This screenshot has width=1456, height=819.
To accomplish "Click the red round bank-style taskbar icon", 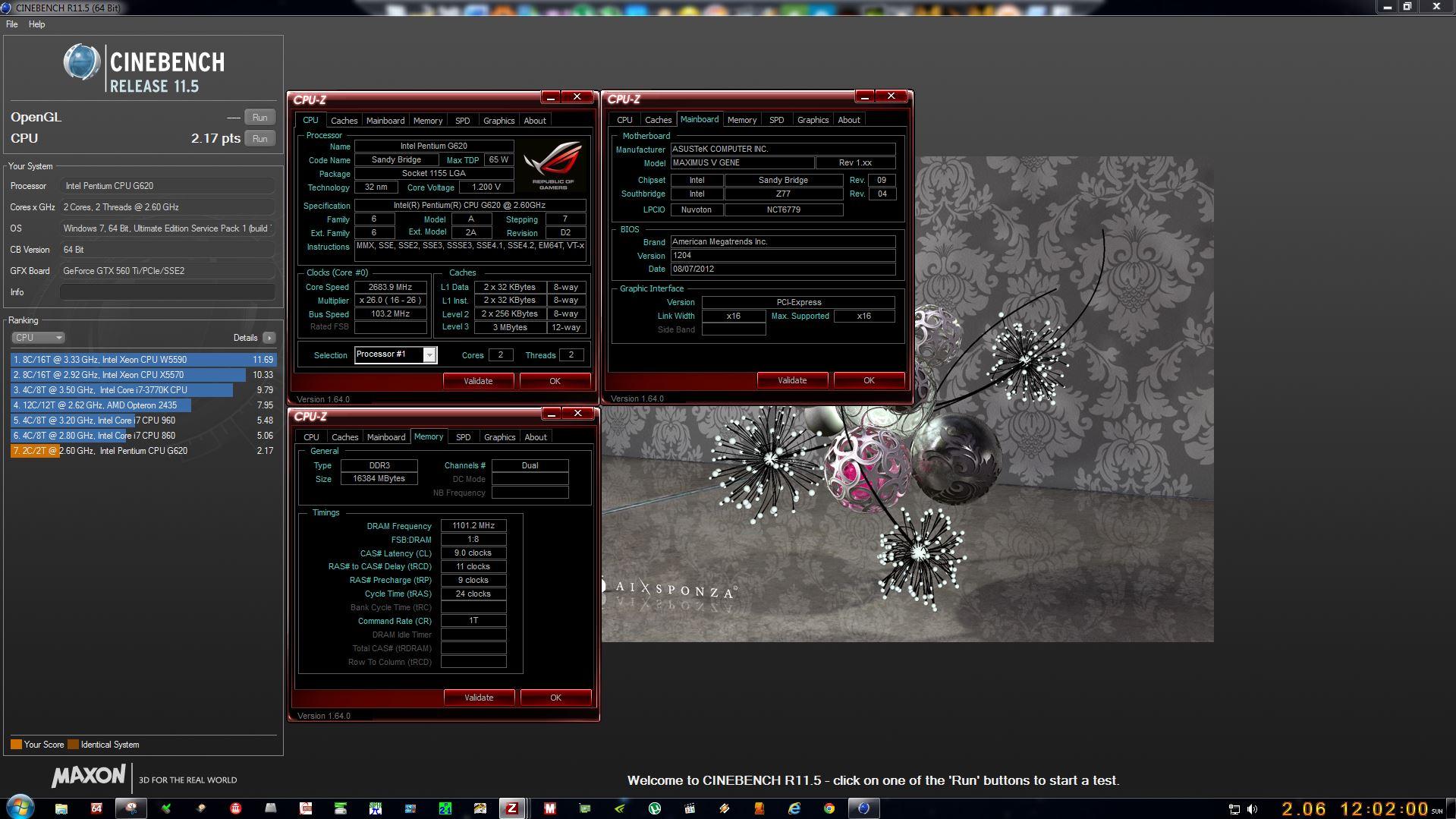I will pos(236,808).
